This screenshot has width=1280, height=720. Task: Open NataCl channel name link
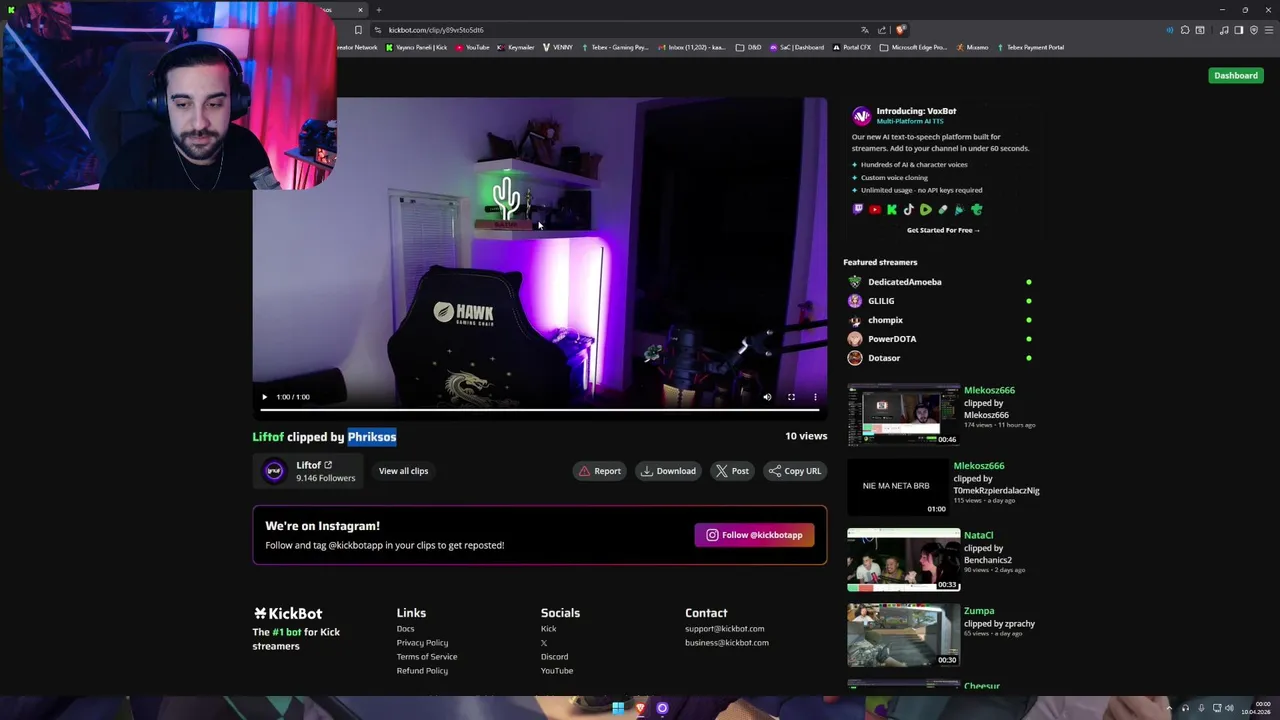[978, 535]
